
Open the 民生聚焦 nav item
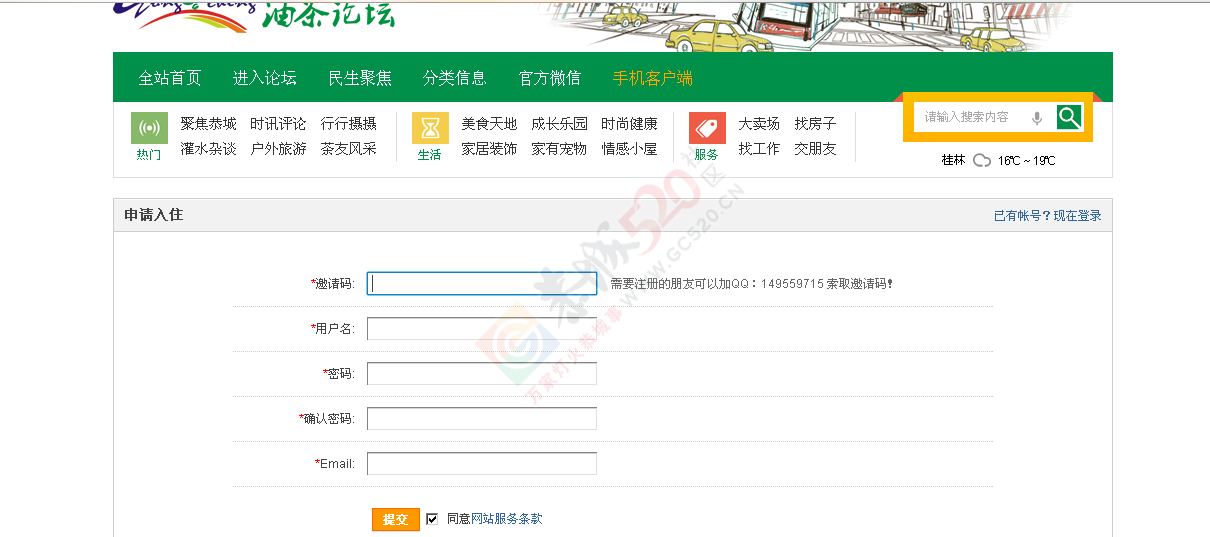click(360, 78)
